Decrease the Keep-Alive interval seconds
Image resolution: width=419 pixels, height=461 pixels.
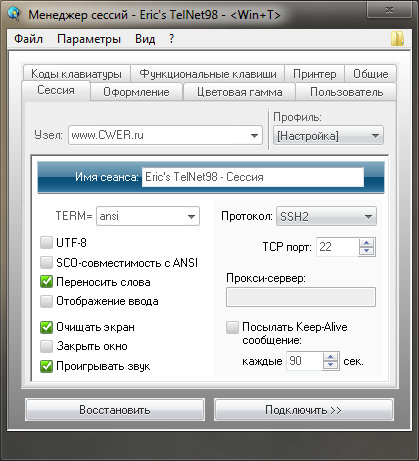tap(331, 365)
